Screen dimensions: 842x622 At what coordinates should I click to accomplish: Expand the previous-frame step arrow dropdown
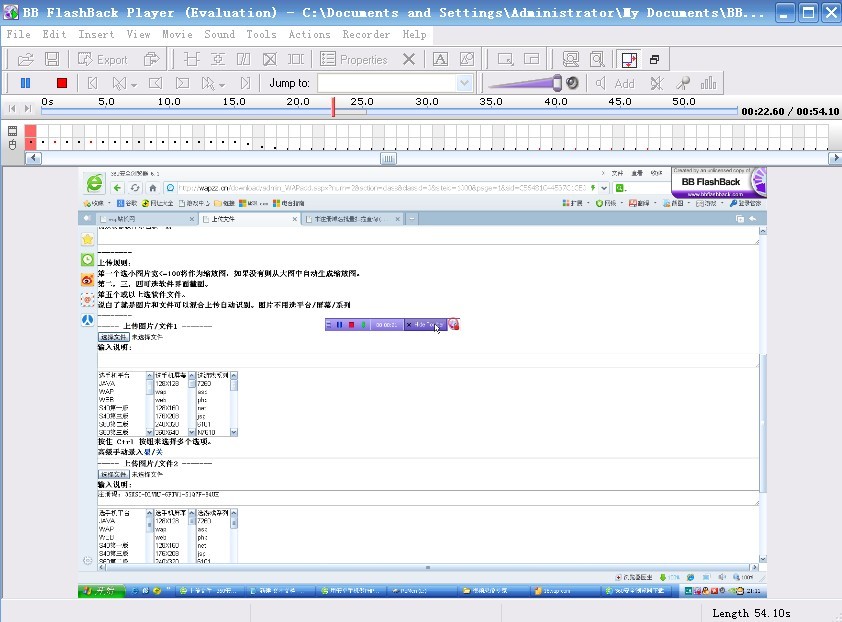pyautogui.click(x=136, y=84)
